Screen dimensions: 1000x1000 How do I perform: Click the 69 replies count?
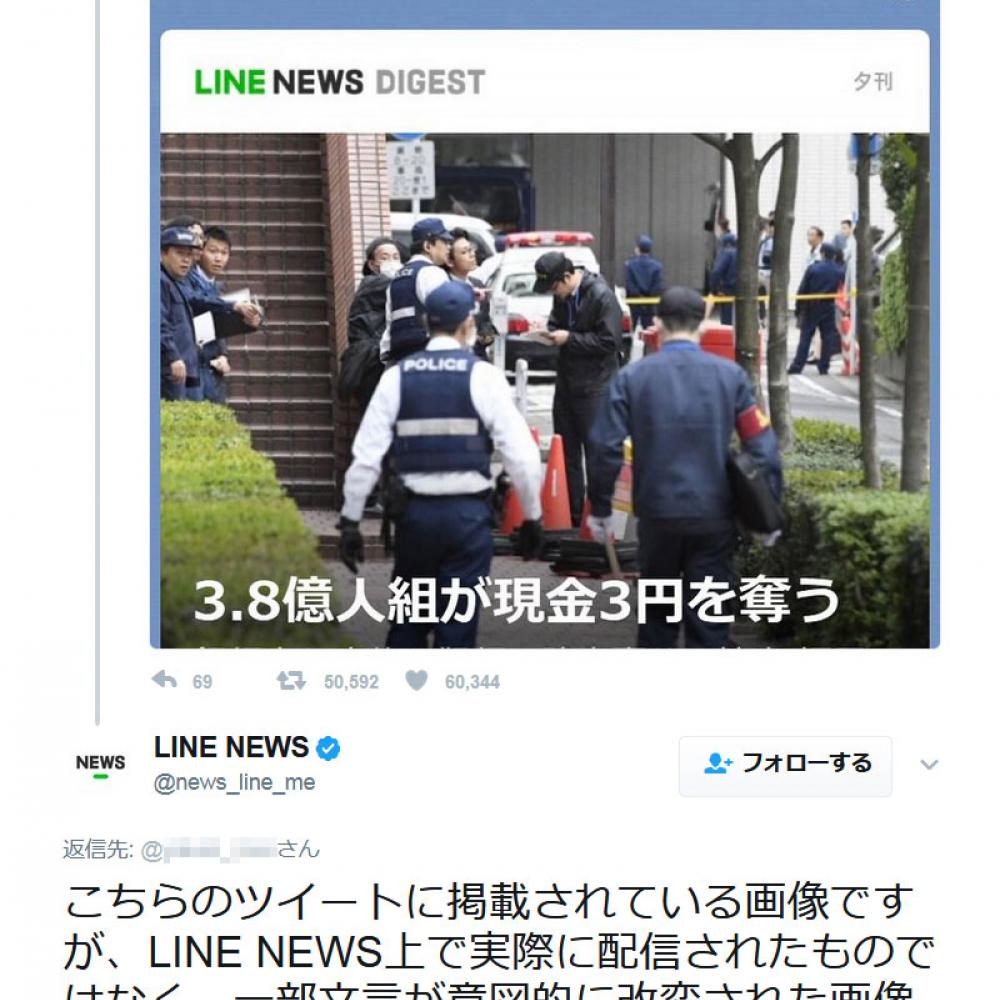tap(202, 682)
